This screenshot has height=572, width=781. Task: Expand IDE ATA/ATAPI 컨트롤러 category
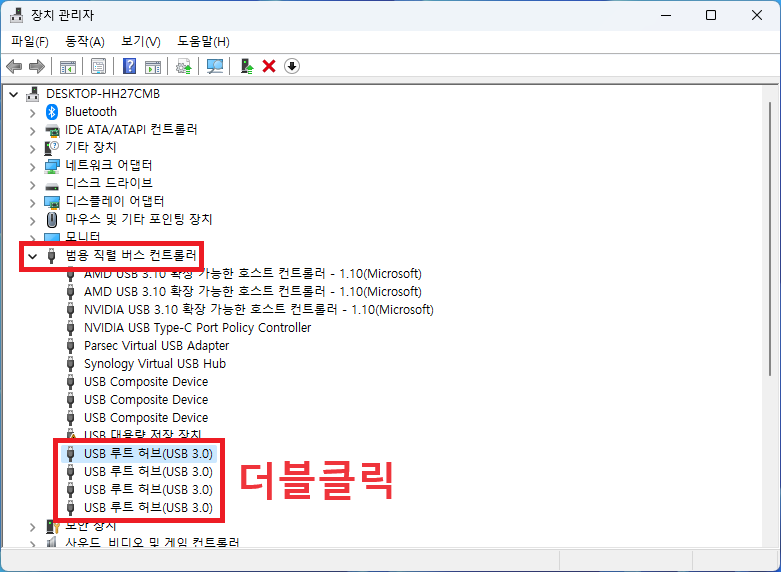pos(32,131)
